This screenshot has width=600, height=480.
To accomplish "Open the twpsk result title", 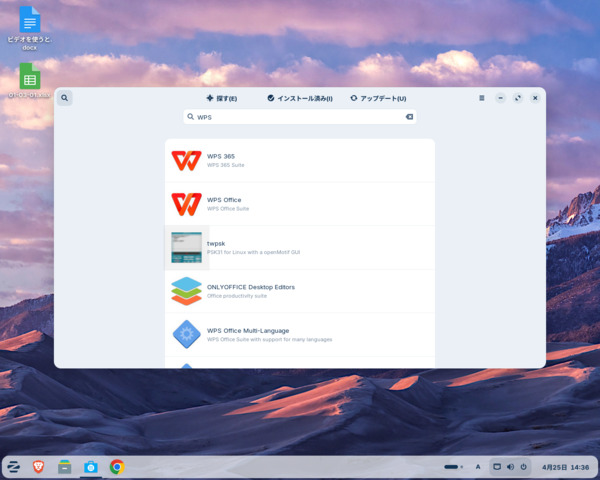I will tap(216, 243).
